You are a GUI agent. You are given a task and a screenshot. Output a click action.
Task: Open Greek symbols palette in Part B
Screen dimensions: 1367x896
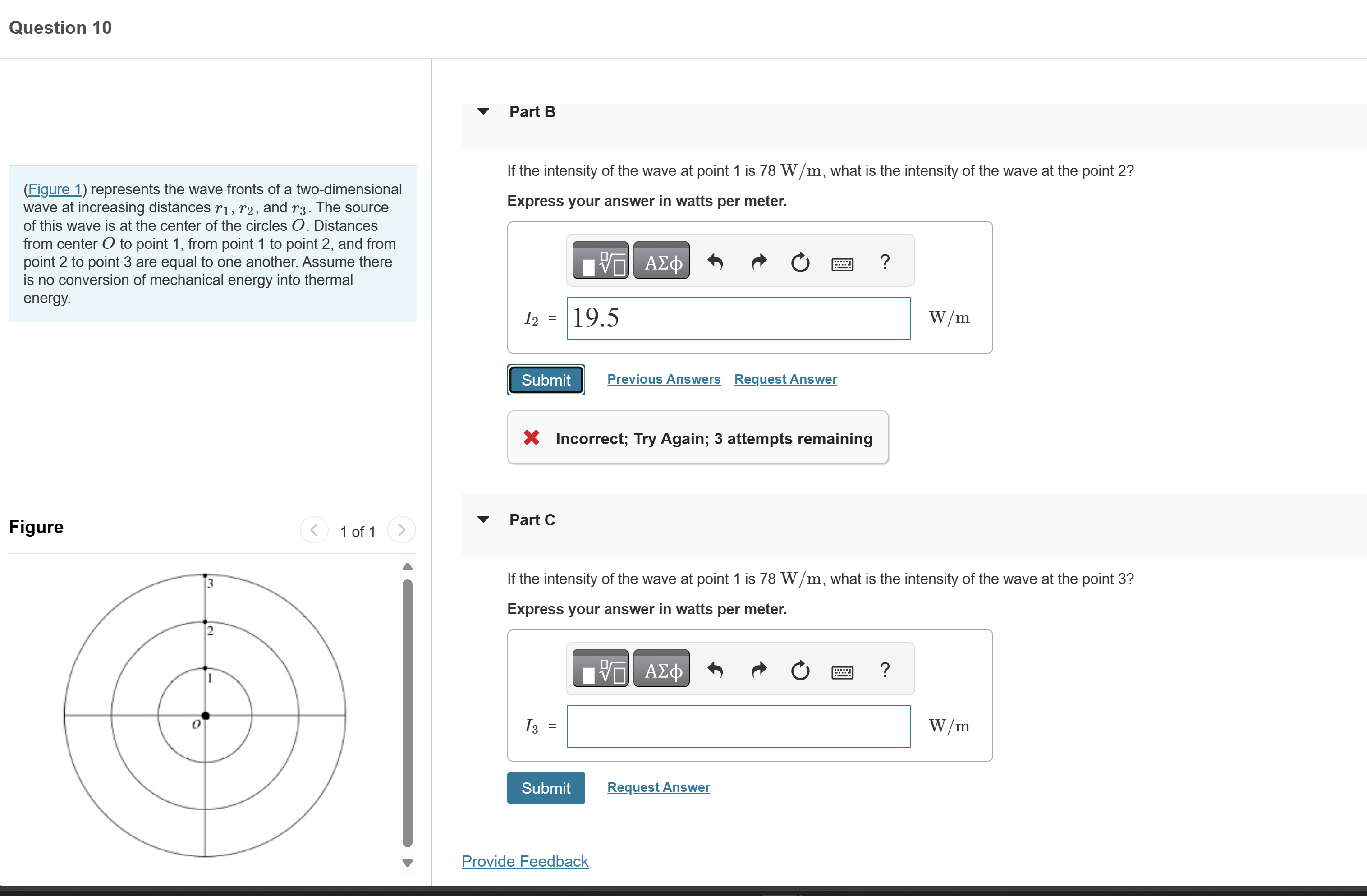point(662,262)
